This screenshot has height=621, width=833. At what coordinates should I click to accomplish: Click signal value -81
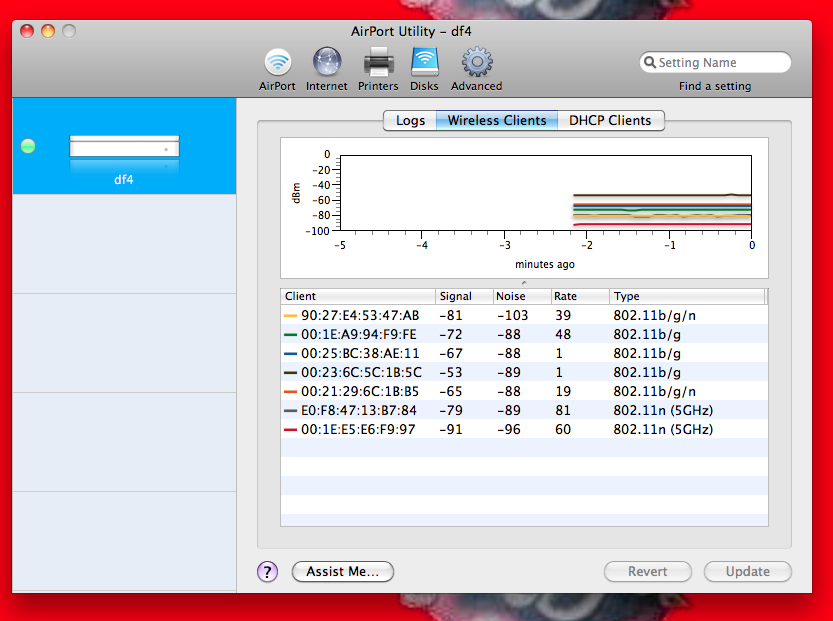coord(451,316)
